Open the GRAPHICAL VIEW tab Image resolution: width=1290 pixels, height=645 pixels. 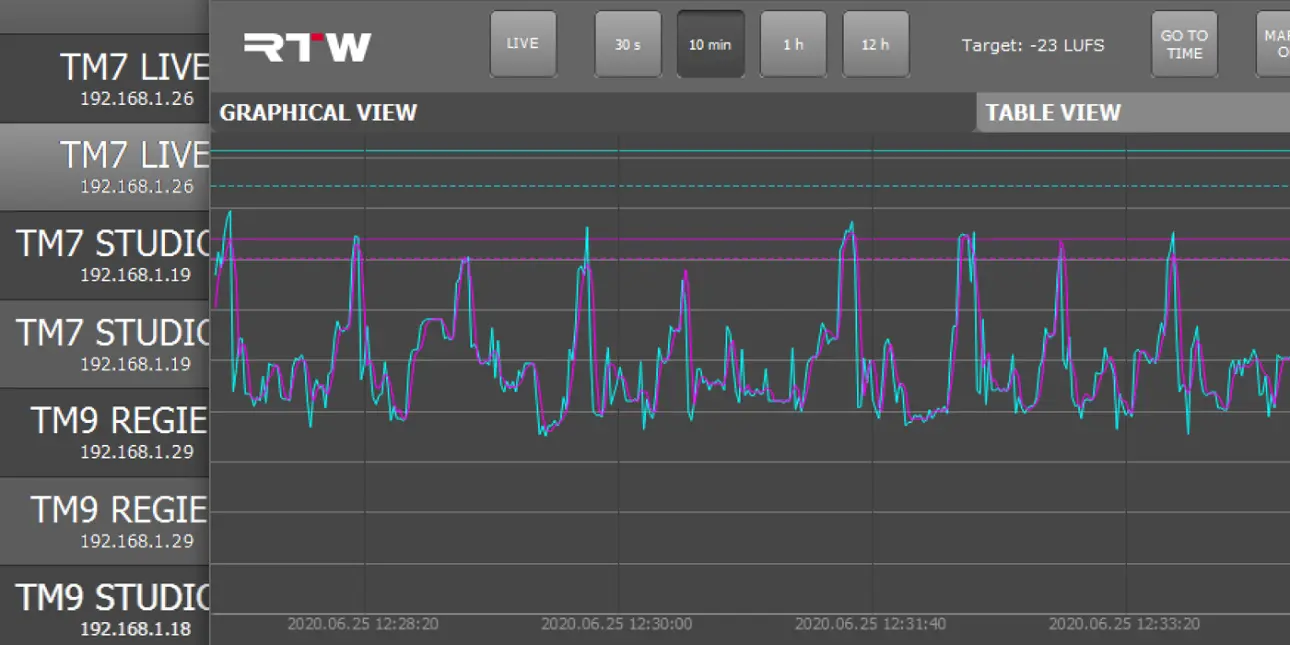(318, 113)
